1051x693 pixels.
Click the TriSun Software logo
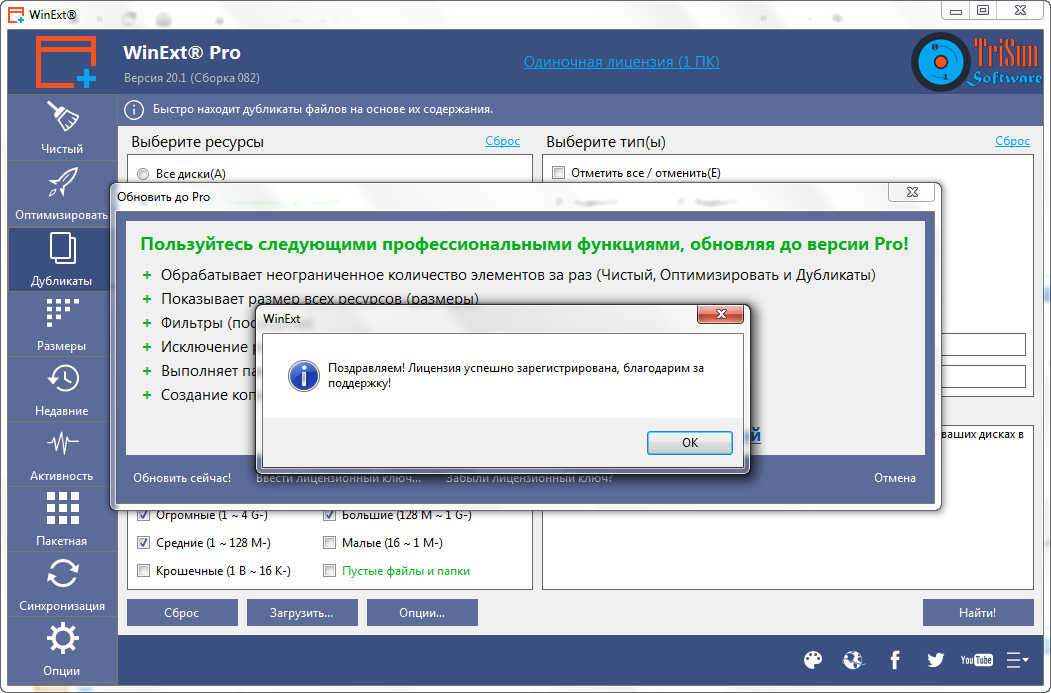[976, 62]
